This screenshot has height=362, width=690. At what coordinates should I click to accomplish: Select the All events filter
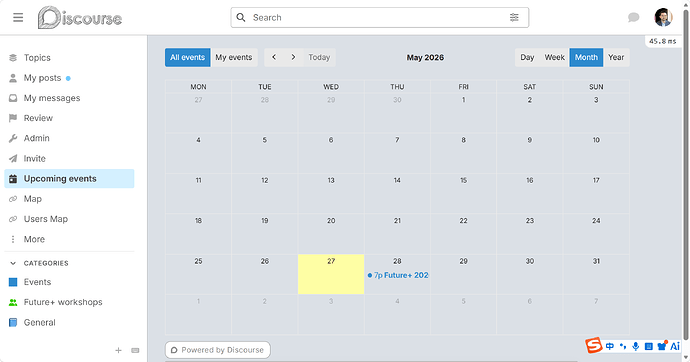187,58
